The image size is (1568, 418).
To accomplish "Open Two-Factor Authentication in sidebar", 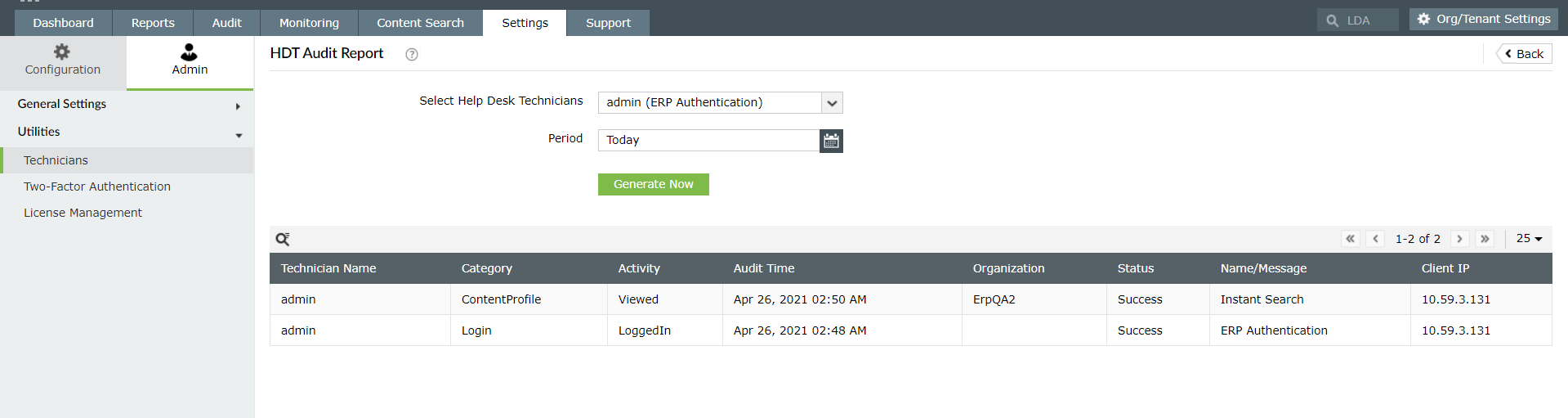I will pyautogui.click(x=97, y=187).
